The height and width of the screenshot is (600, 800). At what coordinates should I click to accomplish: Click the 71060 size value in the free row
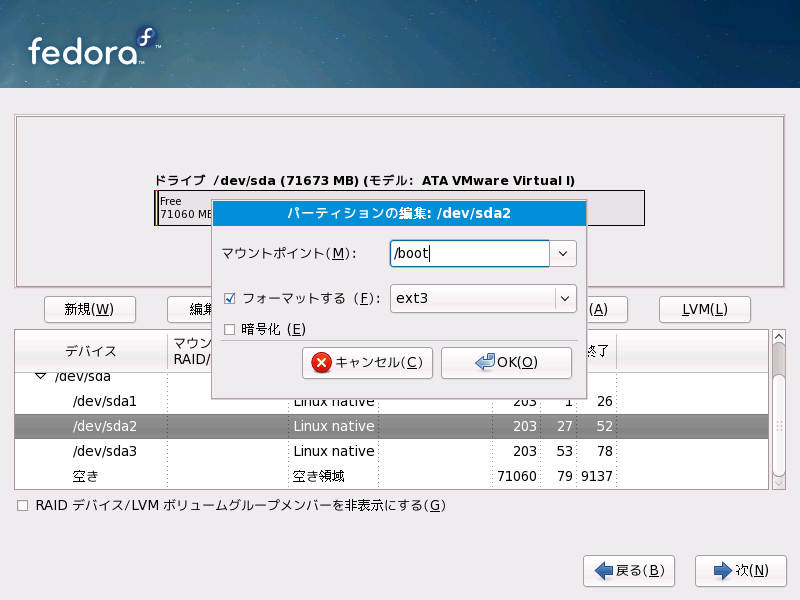coord(517,477)
